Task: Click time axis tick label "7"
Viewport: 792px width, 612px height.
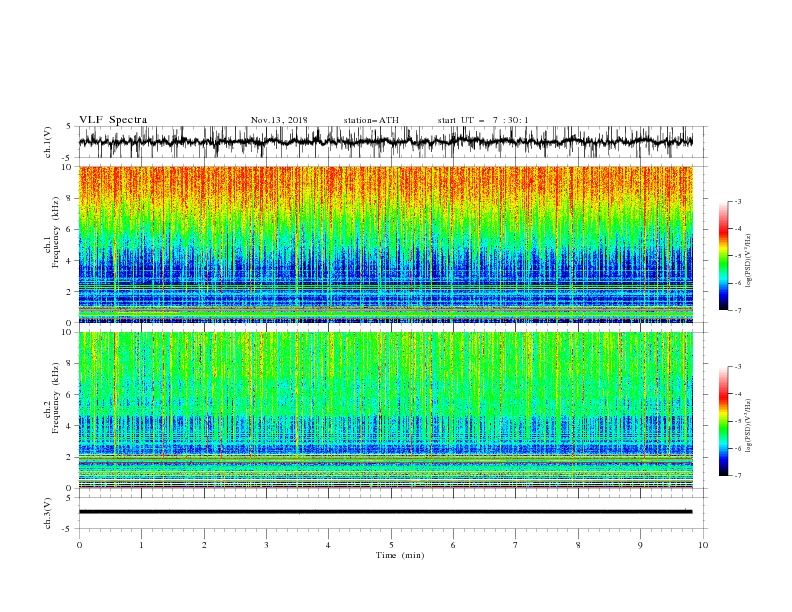Action: (x=516, y=545)
